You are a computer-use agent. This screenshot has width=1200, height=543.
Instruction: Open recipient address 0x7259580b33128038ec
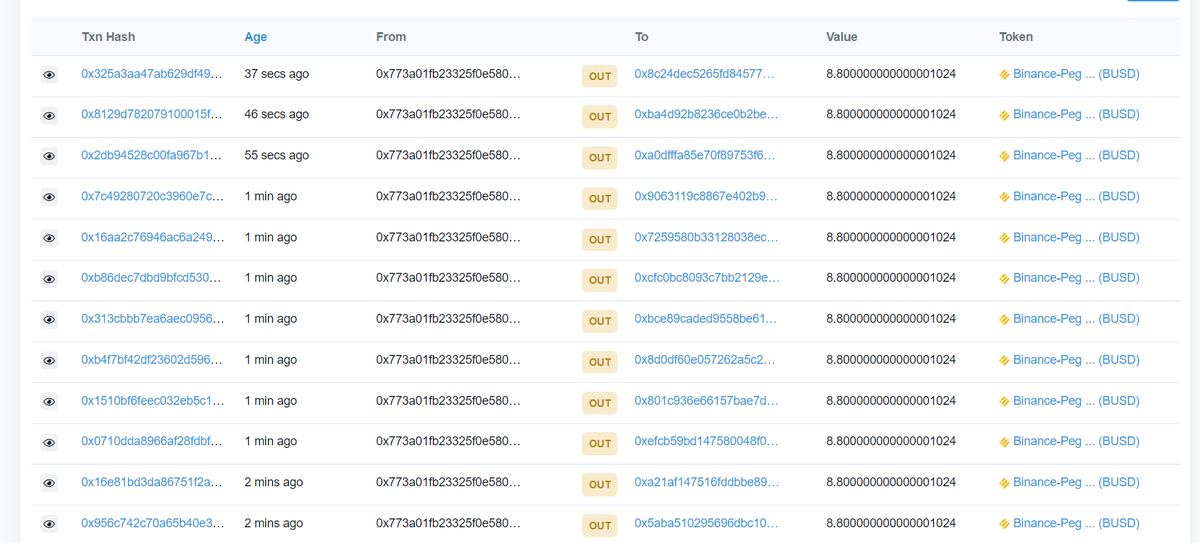point(706,237)
